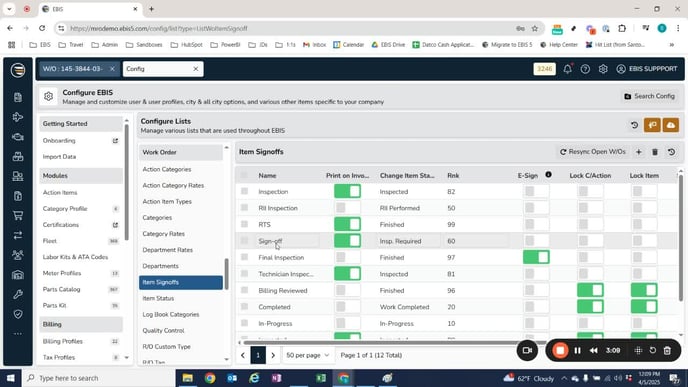Open Excel from the taskbar
This screenshot has width=688, height=387.
click(x=321, y=378)
